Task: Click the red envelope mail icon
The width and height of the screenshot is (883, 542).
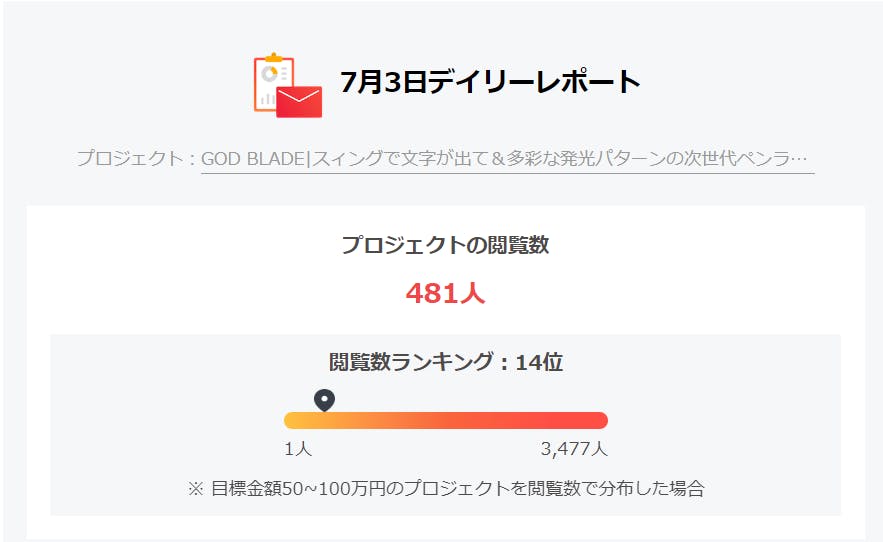Action: (299, 101)
